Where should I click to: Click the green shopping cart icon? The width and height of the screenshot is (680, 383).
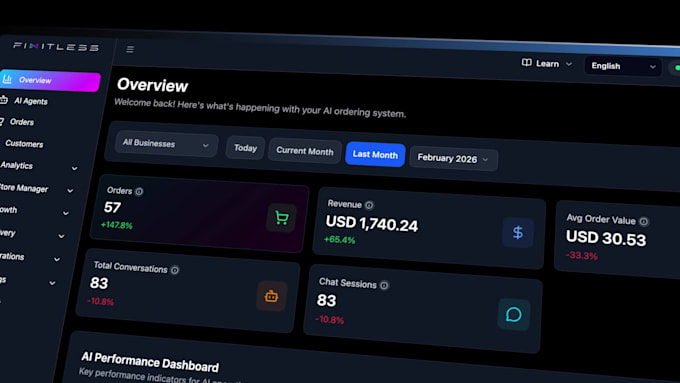pyautogui.click(x=281, y=218)
